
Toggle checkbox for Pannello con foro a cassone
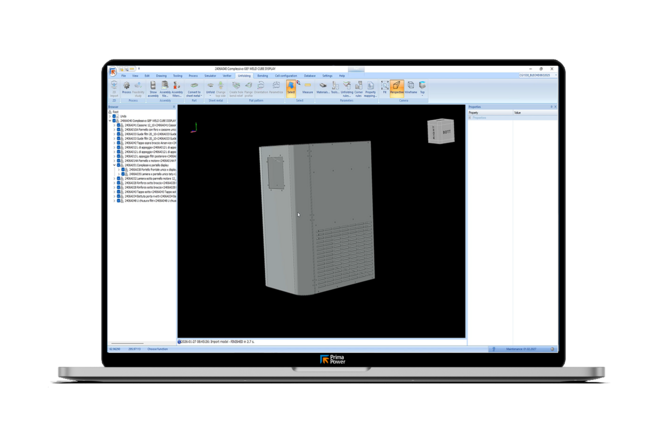click(119, 130)
